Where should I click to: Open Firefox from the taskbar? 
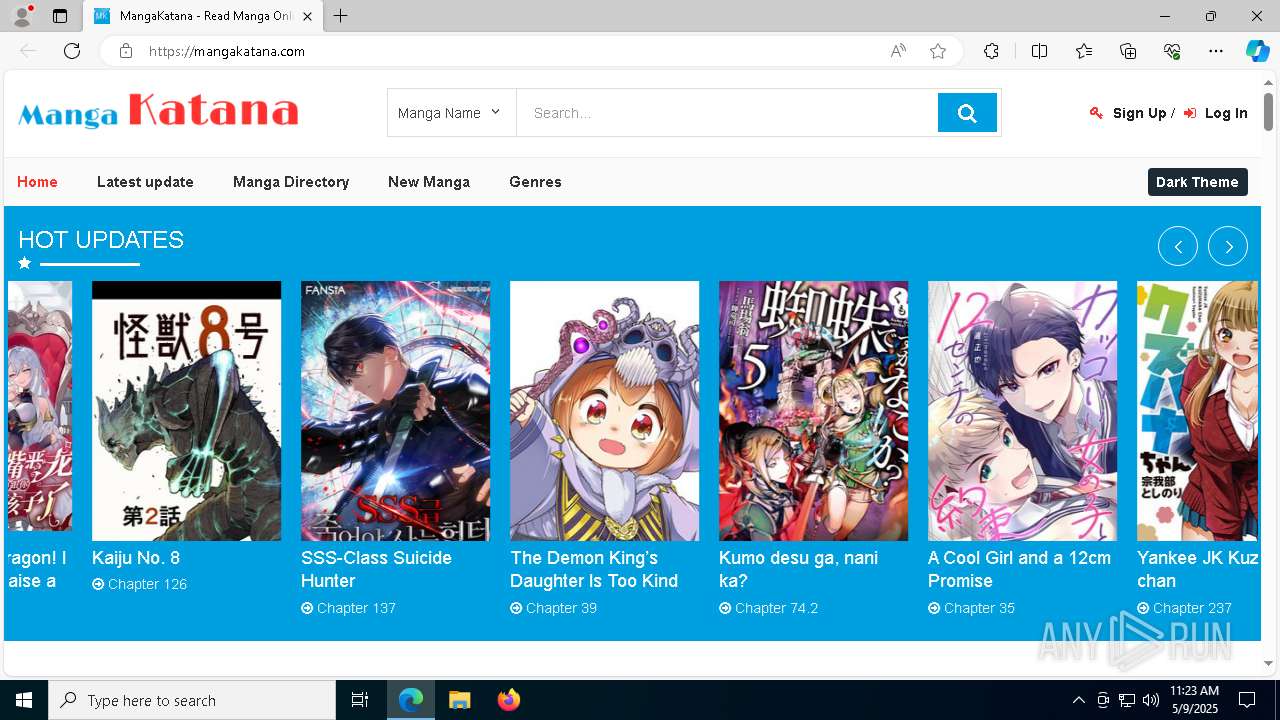tap(508, 700)
